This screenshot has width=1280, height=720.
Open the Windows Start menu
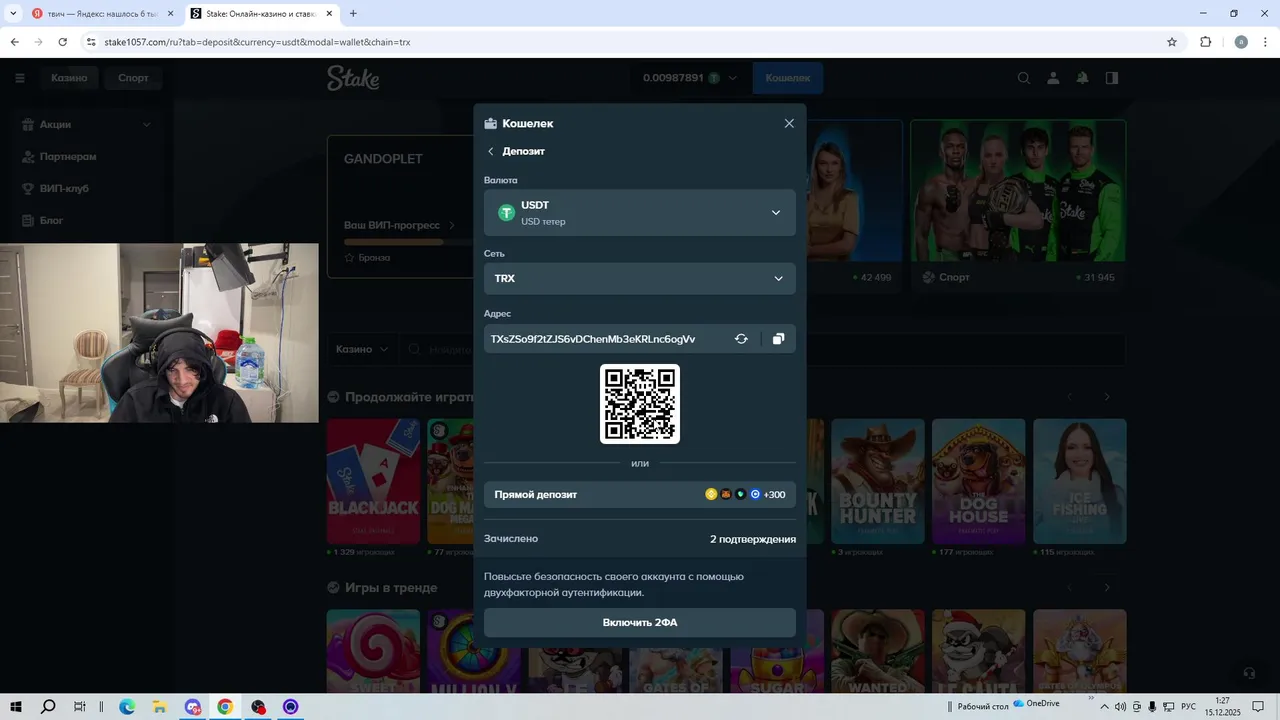(16, 707)
